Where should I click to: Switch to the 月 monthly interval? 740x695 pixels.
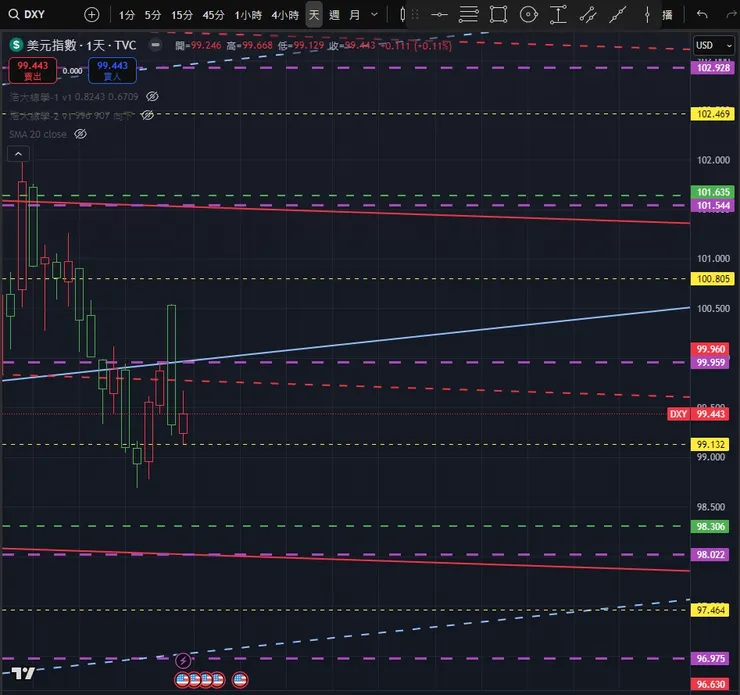pyautogui.click(x=354, y=15)
